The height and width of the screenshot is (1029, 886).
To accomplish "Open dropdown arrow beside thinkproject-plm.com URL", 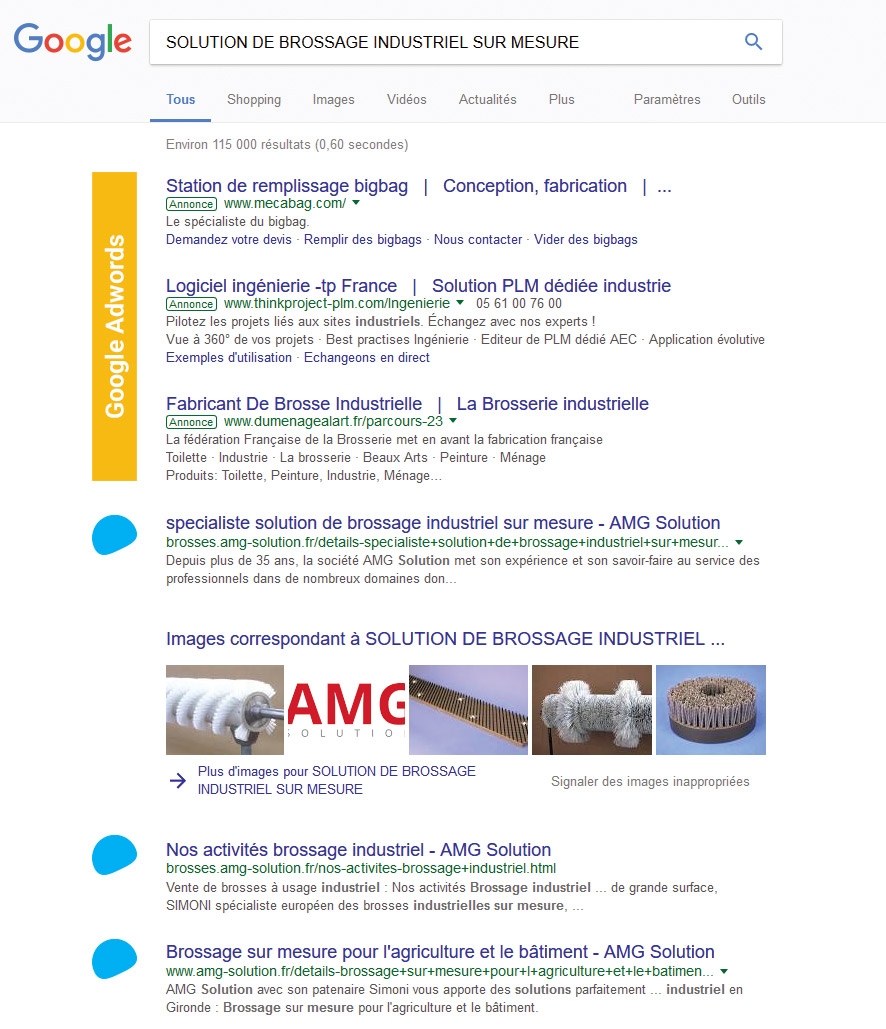I will 460,303.
